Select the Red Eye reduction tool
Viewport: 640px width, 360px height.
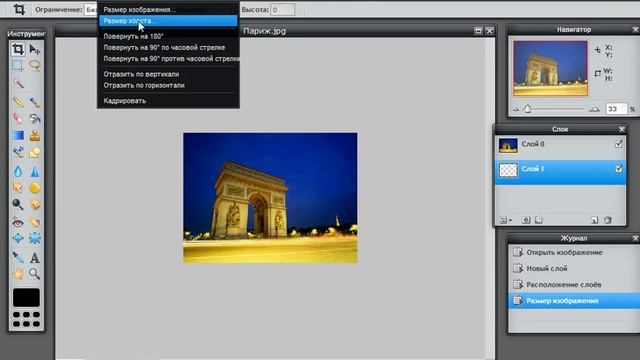18,222
